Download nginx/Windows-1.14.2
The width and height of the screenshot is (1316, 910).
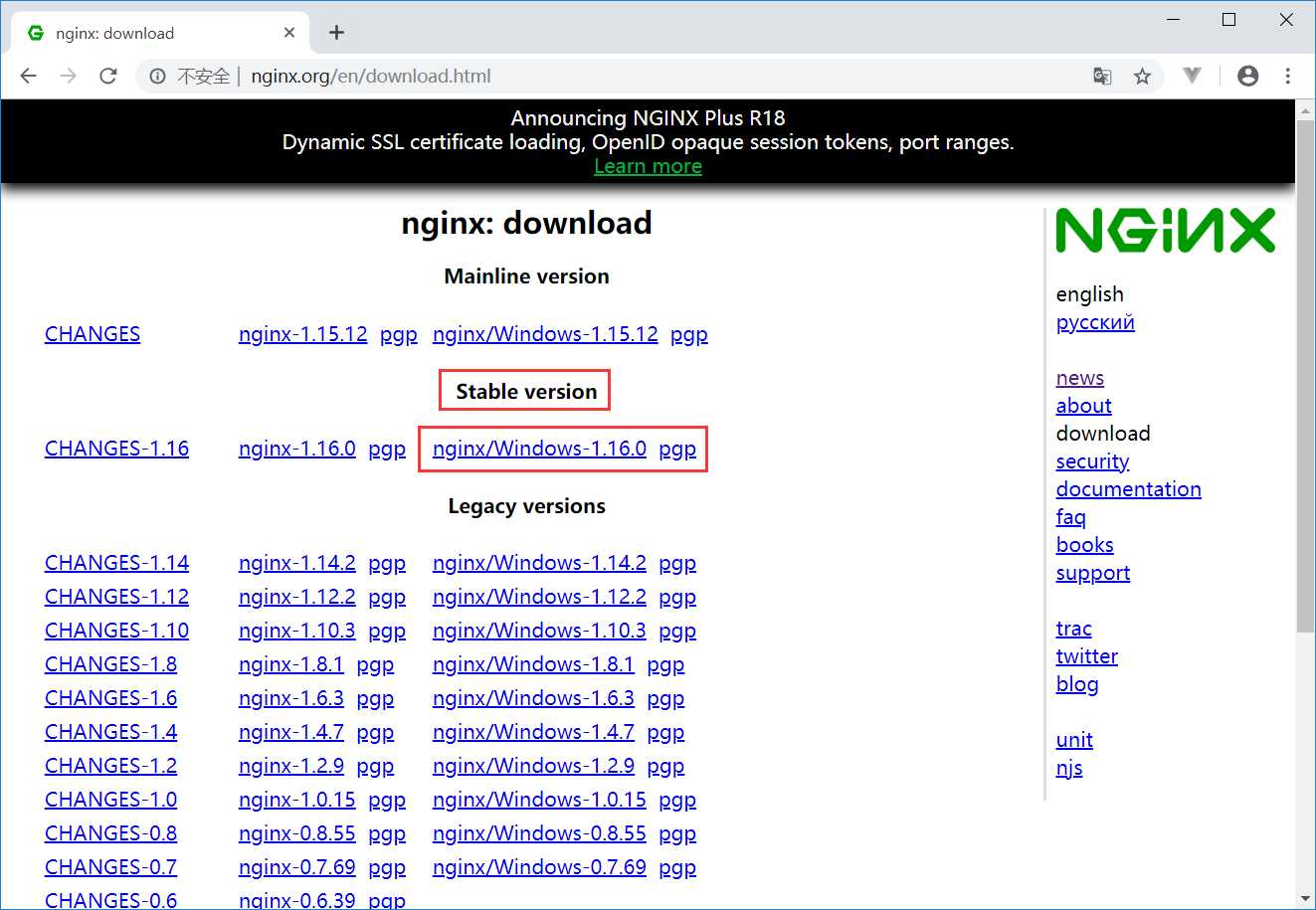[539, 563]
